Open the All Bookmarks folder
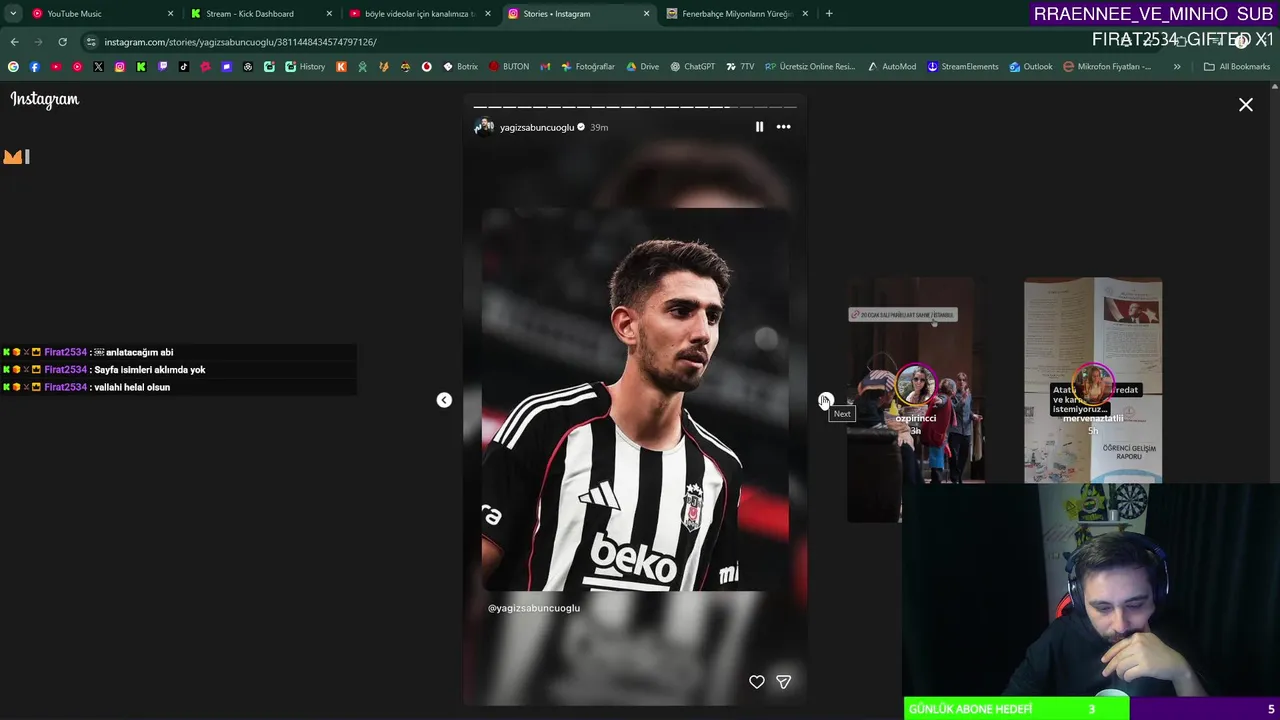Image resolution: width=1280 pixels, height=720 pixels. (x=1237, y=67)
